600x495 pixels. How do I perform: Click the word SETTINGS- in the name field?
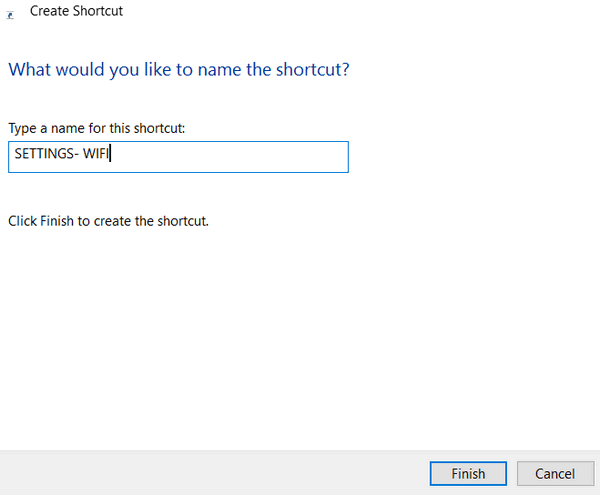(46, 153)
